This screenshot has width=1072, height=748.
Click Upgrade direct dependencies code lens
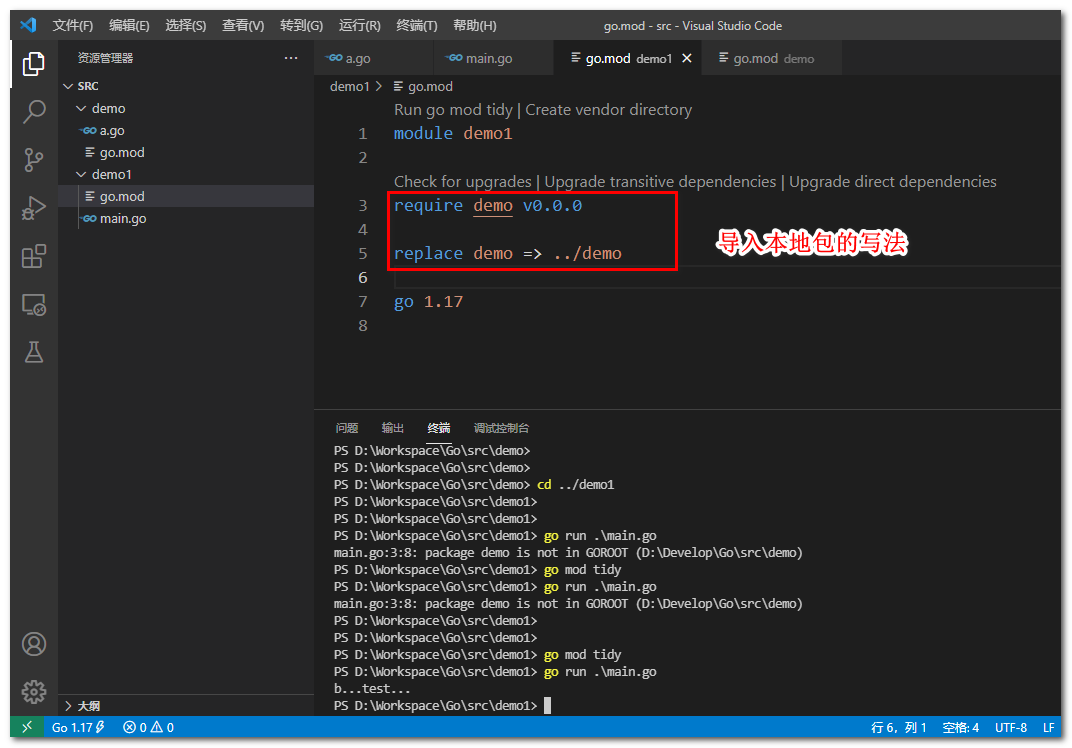[892, 182]
